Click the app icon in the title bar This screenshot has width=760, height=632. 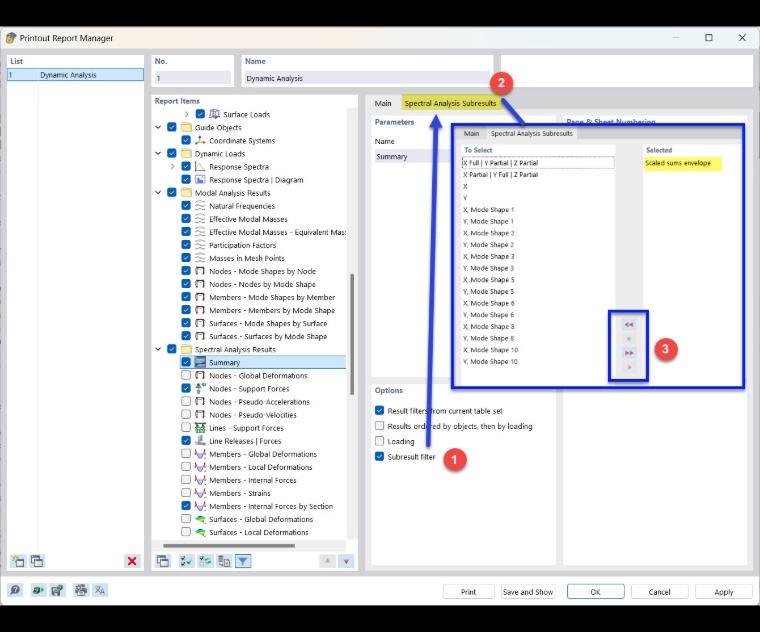(11, 38)
